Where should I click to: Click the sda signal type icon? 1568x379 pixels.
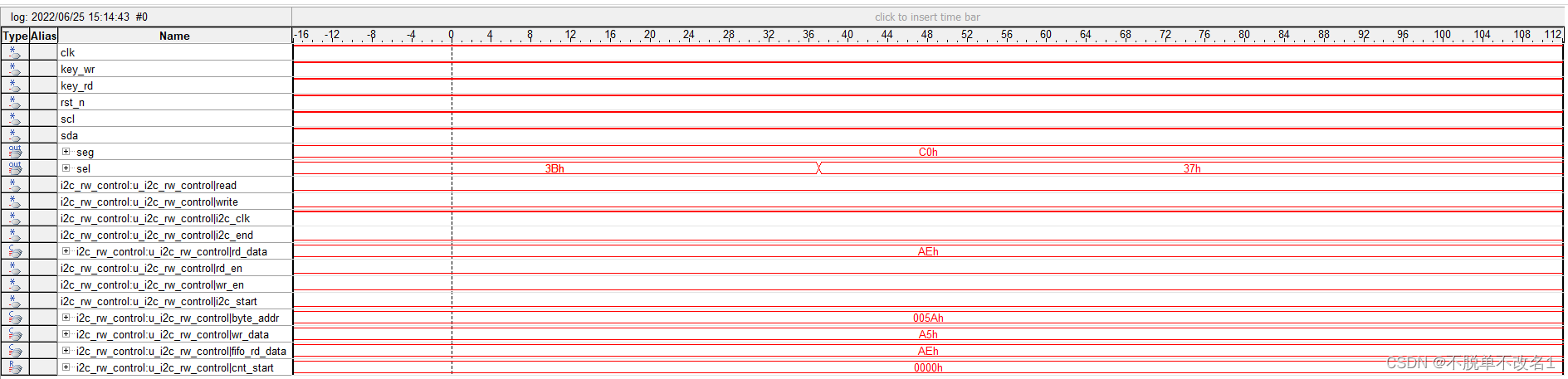click(x=15, y=135)
